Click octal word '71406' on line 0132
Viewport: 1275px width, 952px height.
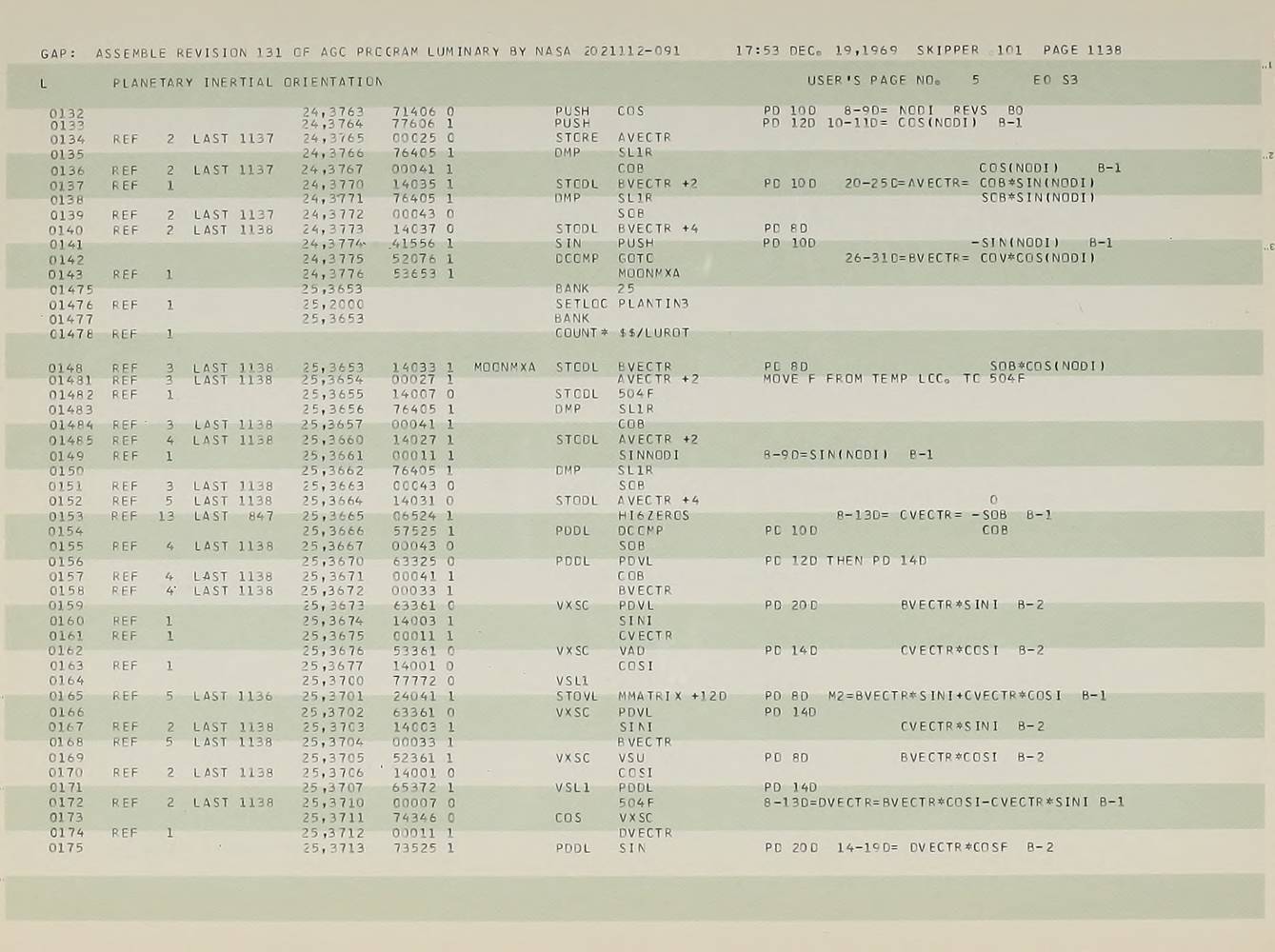coord(414,112)
